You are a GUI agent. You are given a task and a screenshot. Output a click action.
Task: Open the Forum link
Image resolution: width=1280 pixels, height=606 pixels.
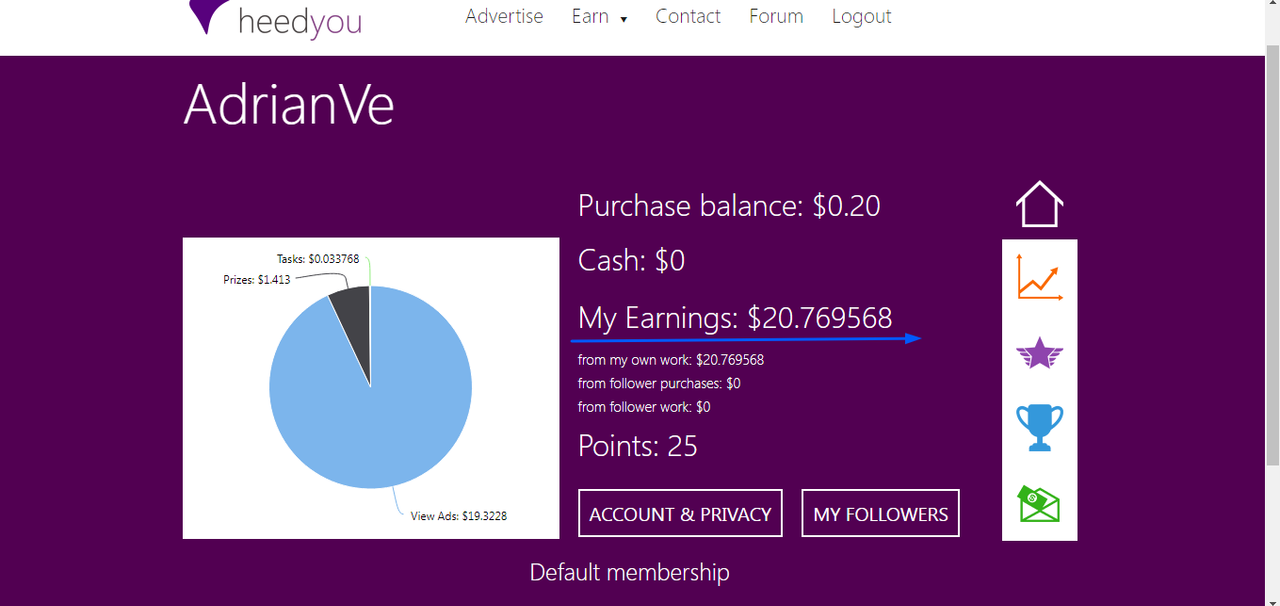pos(776,16)
